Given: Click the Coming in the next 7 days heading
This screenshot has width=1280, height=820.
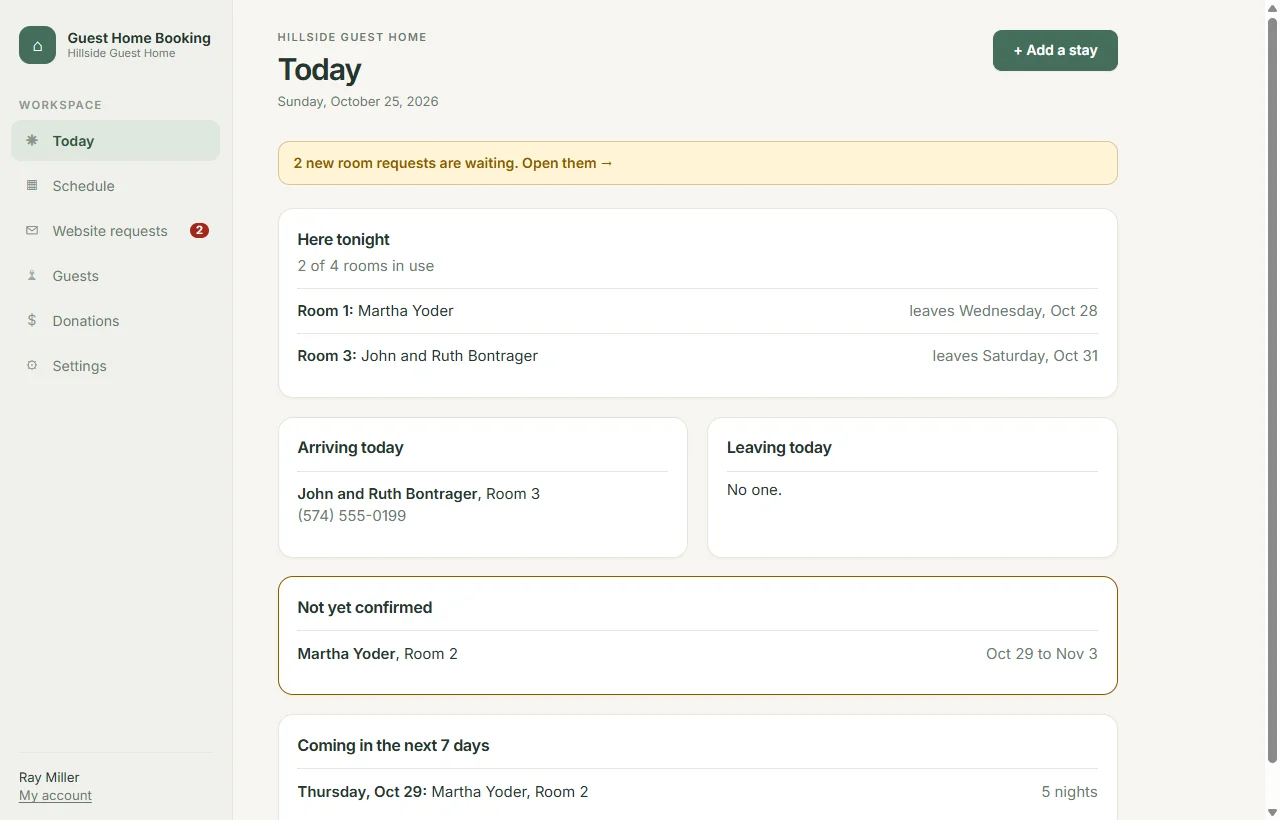Looking at the screenshot, I should coord(393,745).
